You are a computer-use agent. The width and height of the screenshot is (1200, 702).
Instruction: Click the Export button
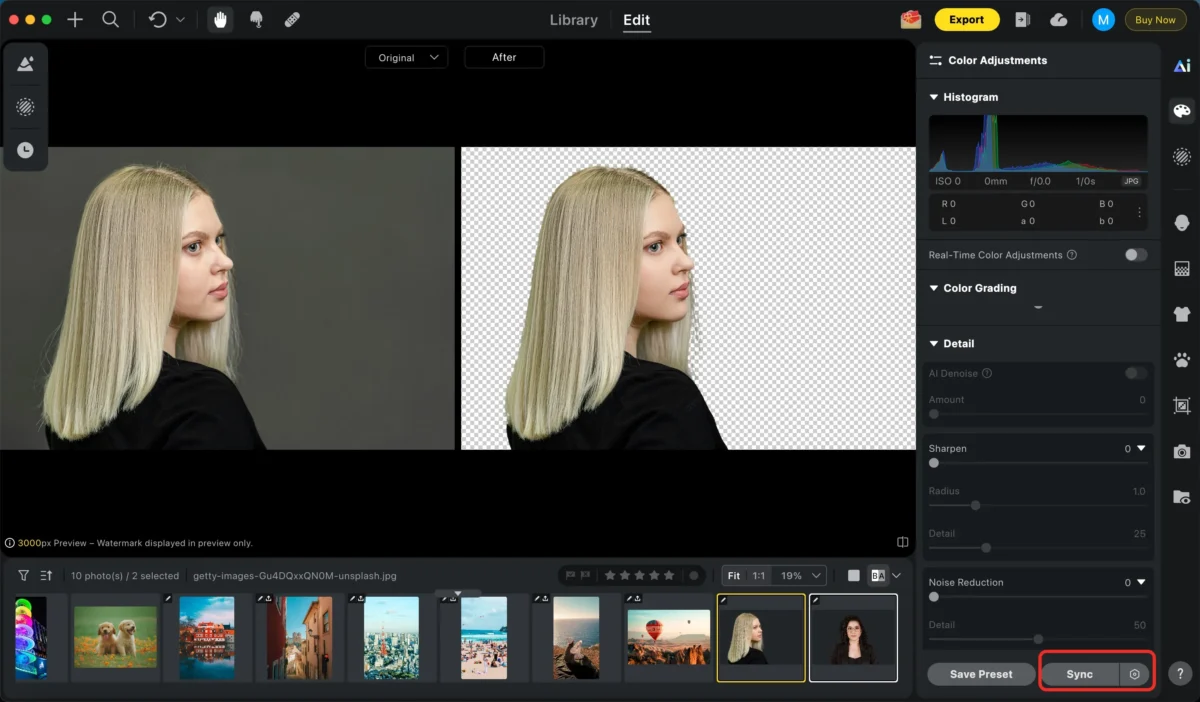[x=966, y=19]
